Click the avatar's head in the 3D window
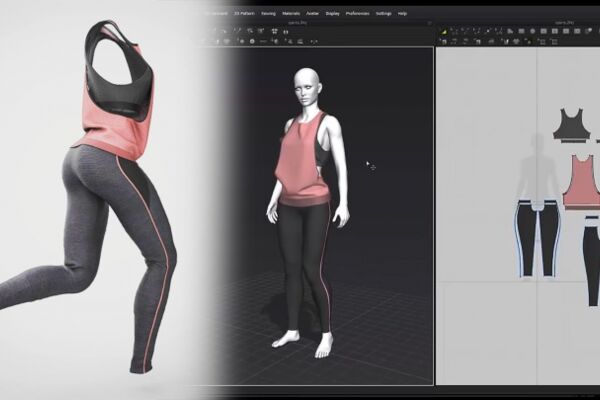 click(306, 87)
